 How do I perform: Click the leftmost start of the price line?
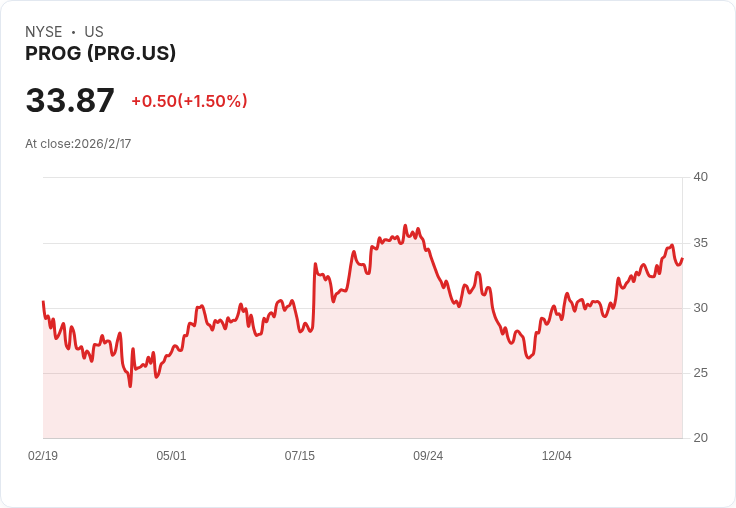pos(43,301)
